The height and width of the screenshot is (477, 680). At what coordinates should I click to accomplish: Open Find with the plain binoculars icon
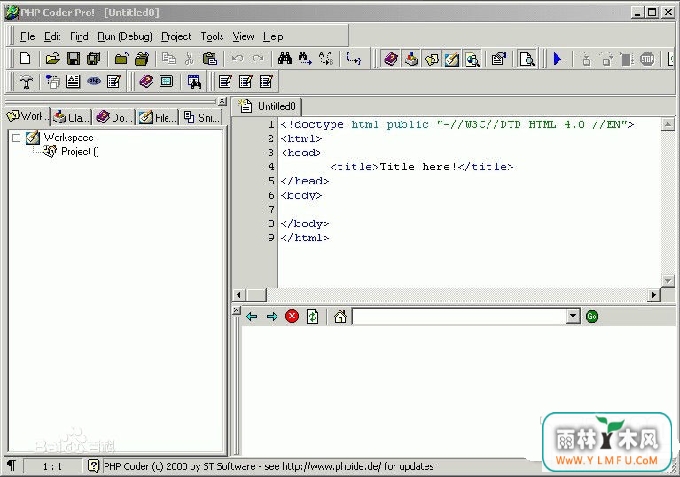coord(285,58)
